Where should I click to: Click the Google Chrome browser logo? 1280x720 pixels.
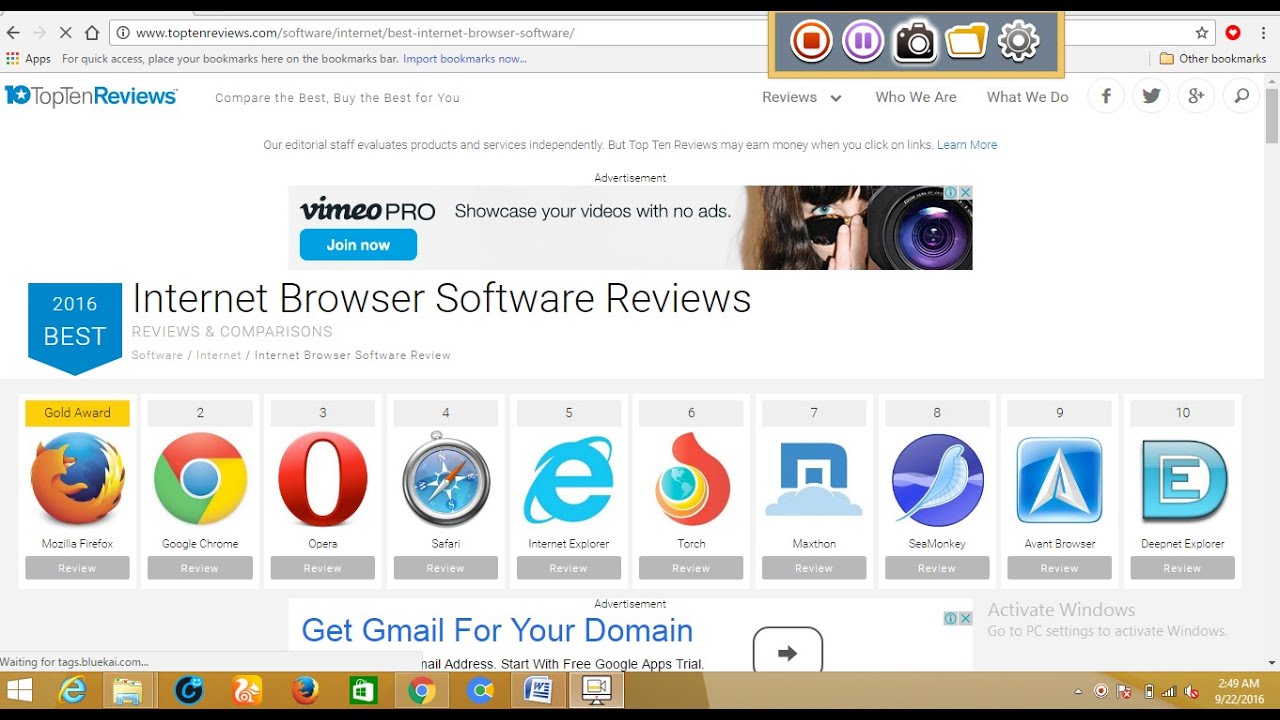pos(200,479)
